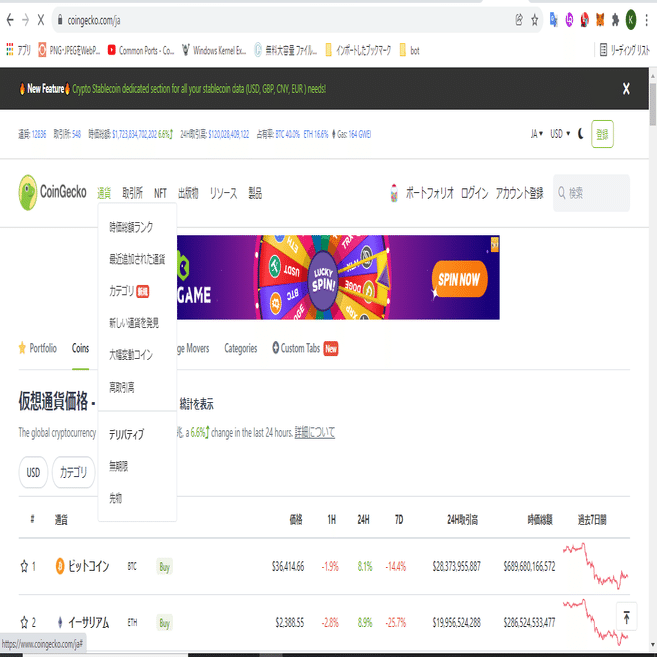The height and width of the screenshot is (657, 657).
Task: Sort table by 時価総額 header
Action: point(540,520)
